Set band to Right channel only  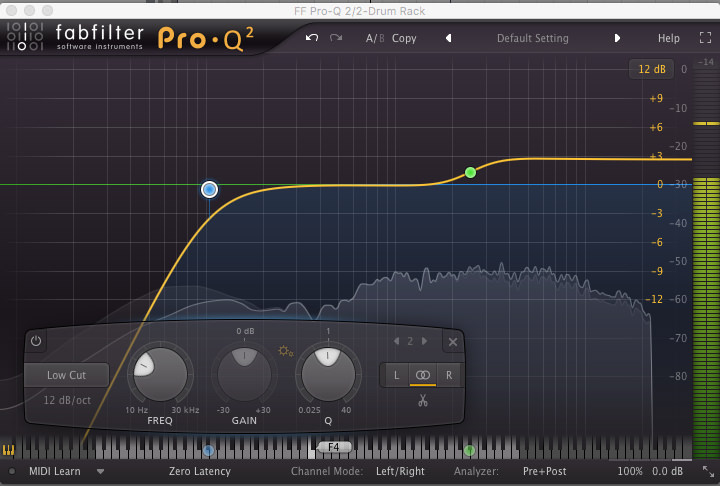pyautogui.click(x=449, y=375)
